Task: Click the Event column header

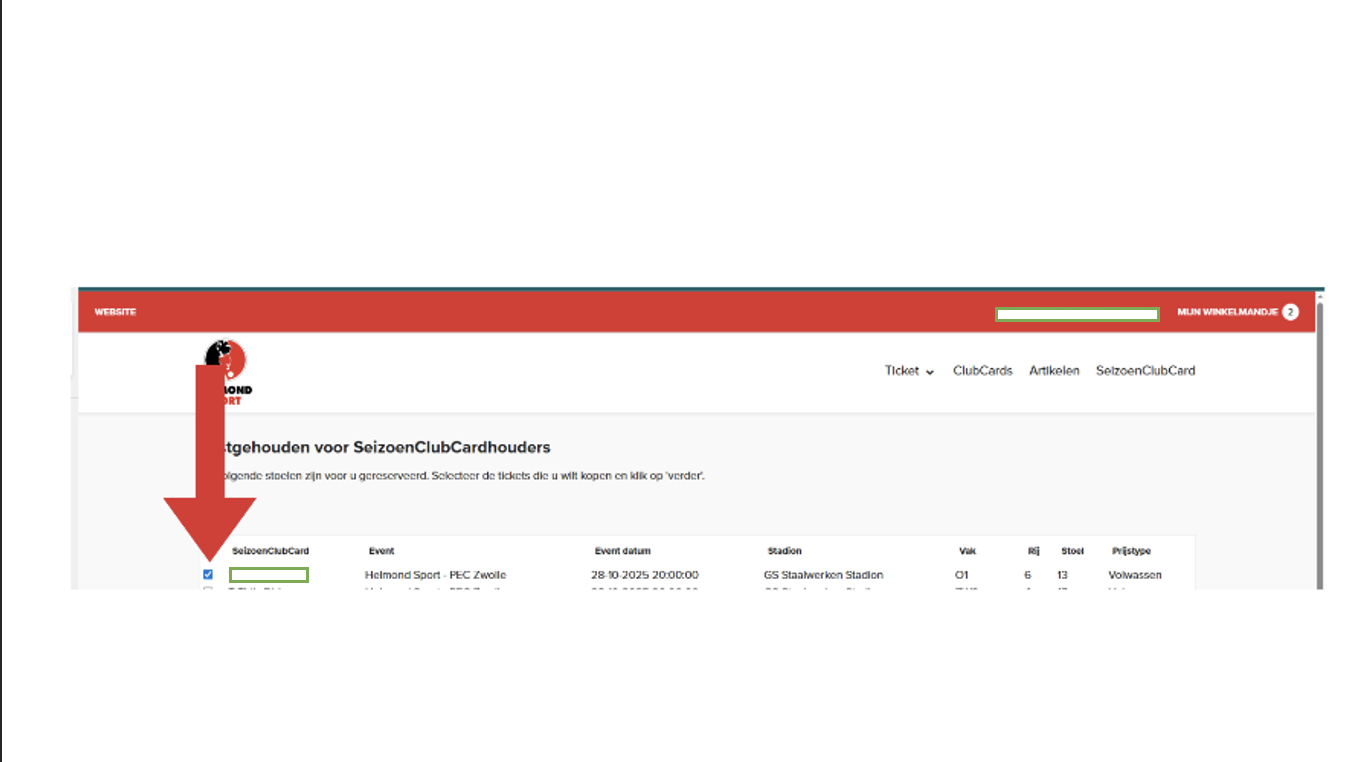Action: (381, 551)
